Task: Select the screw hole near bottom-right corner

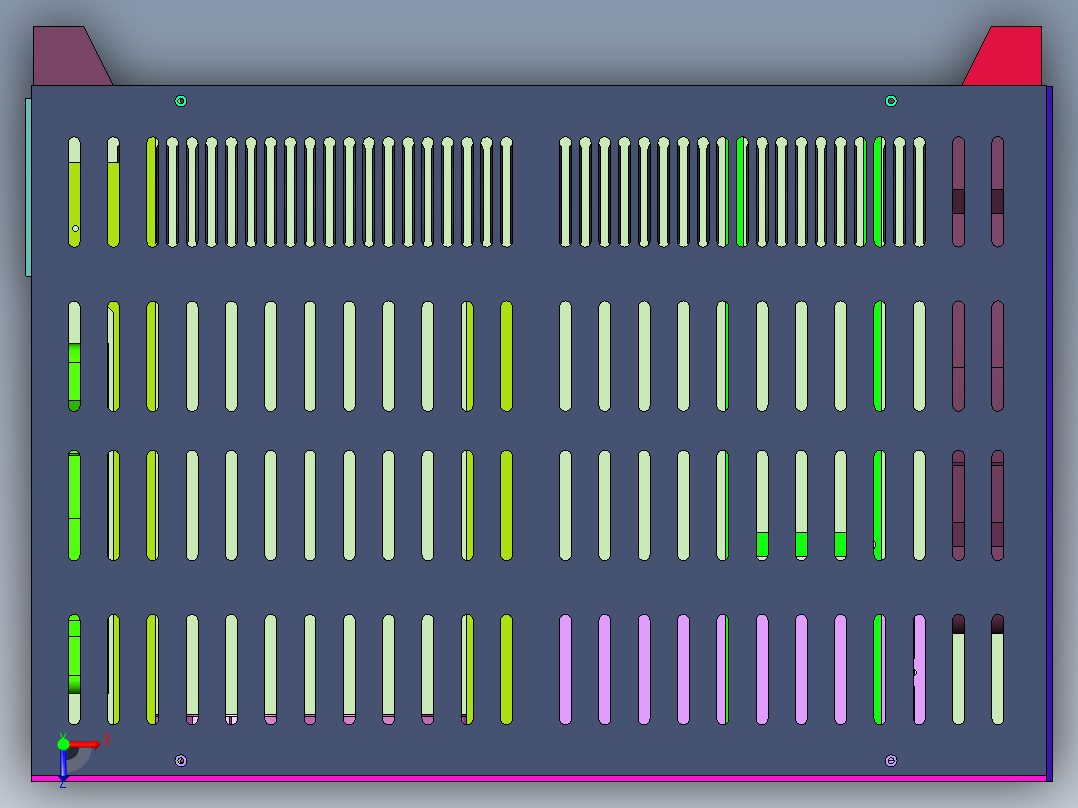Action: coord(891,761)
